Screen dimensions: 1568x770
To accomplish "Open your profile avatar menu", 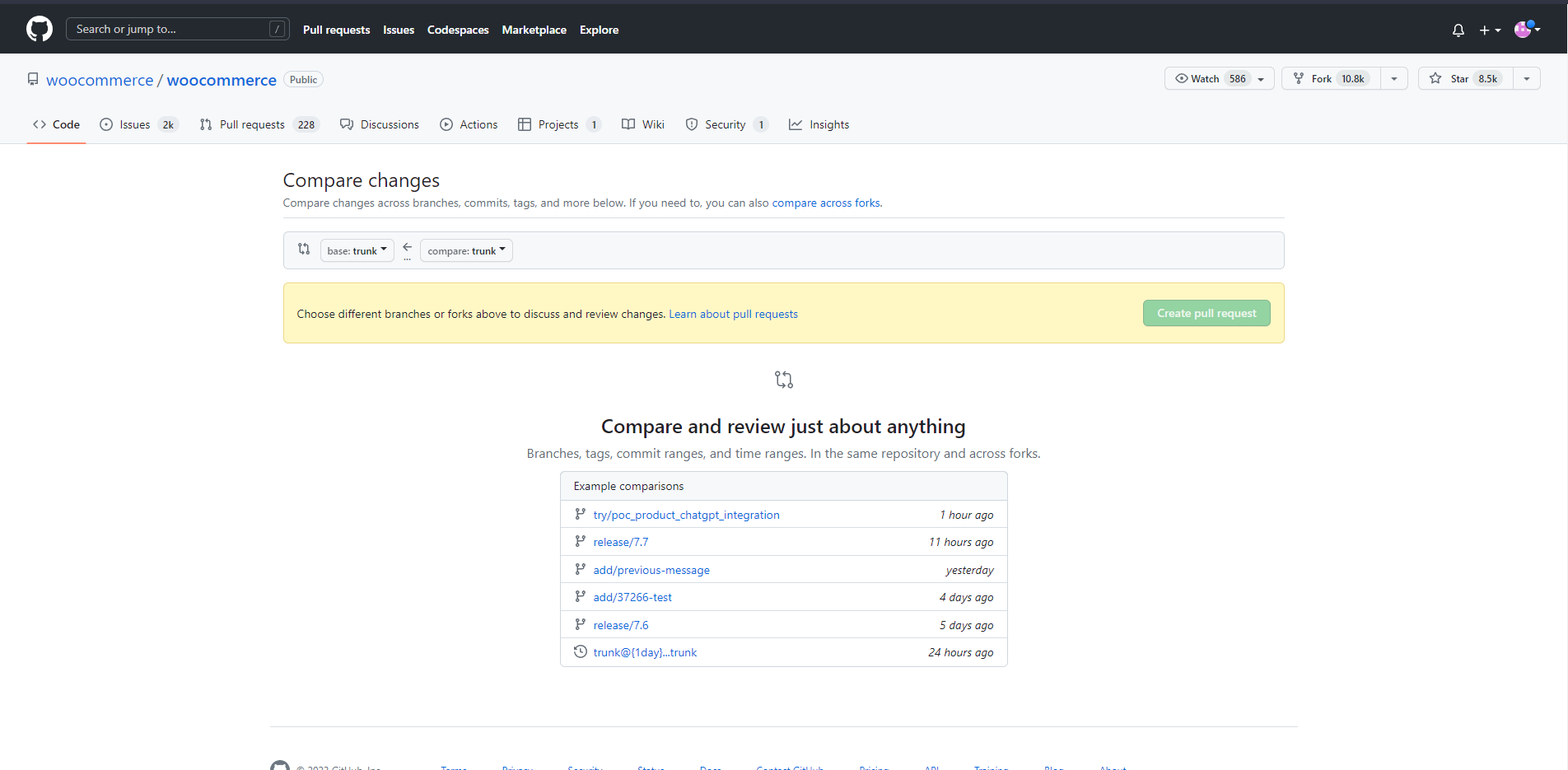I will click(x=1525, y=30).
